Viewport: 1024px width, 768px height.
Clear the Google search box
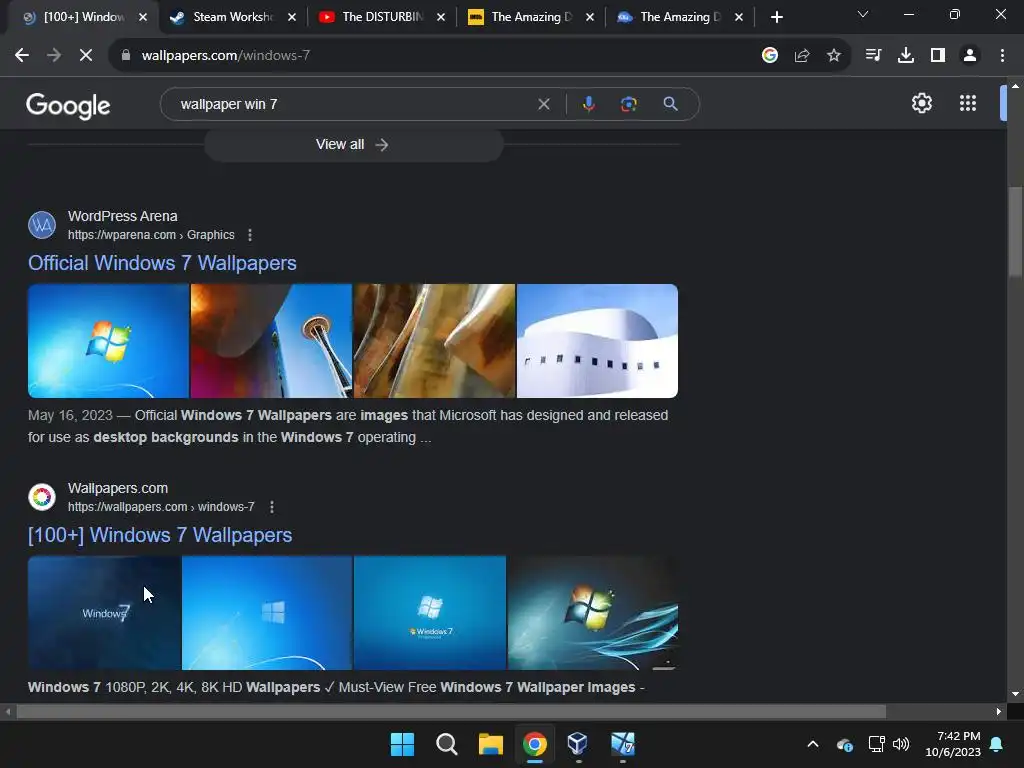click(543, 104)
